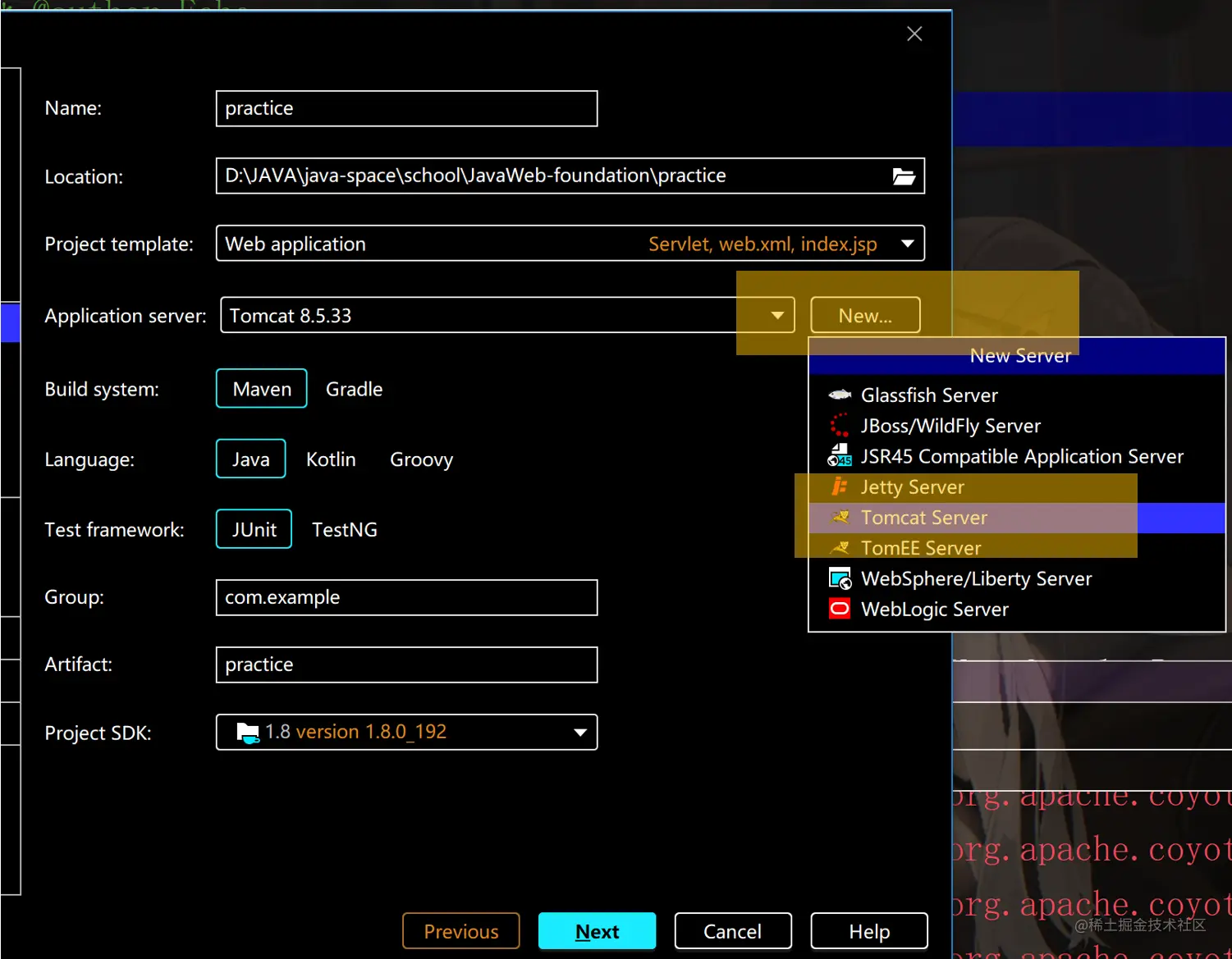Click the Name input field
Viewport: 1232px width, 959px height.
406,108
